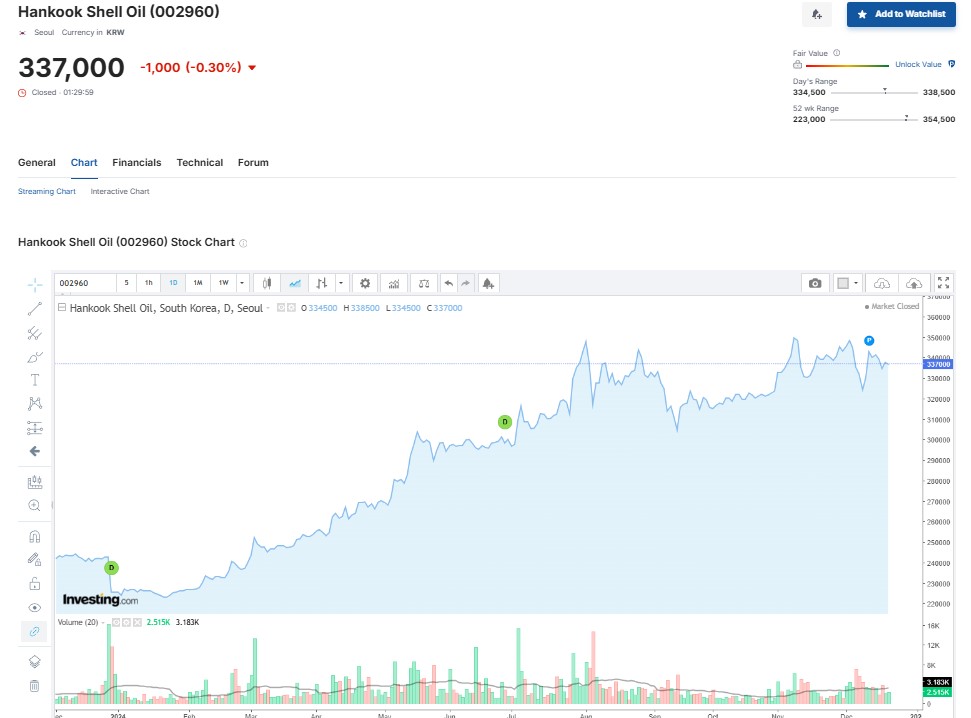This screenshot has width=971, height=718.
Task: Select the 1M interval
Action: (198, 283)
